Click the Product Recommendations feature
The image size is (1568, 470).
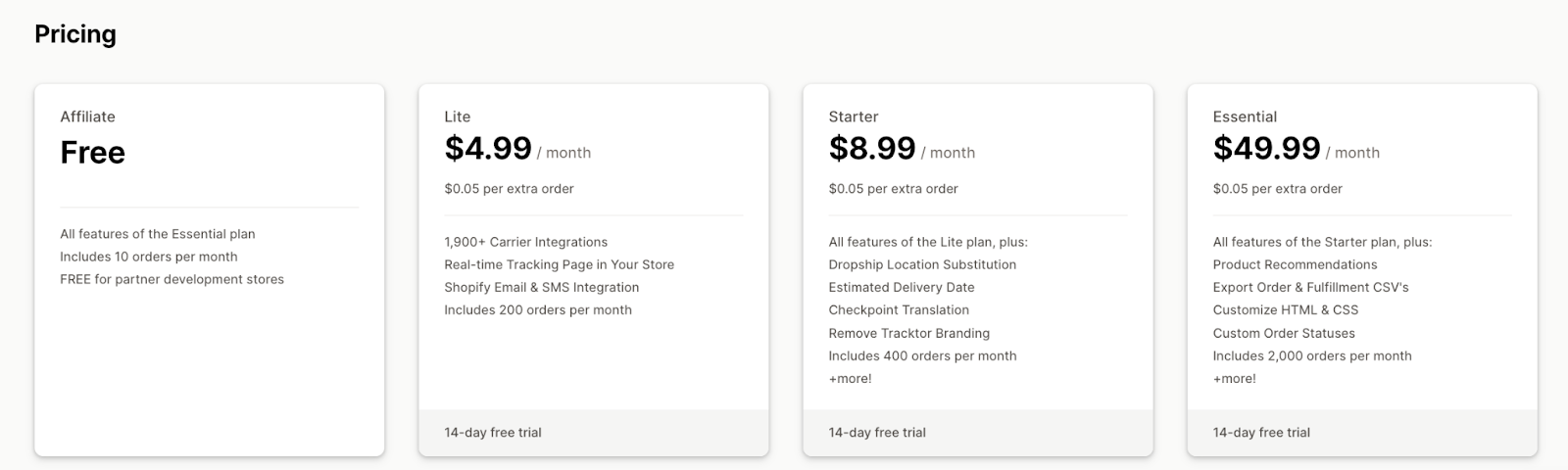[1295, 264]
